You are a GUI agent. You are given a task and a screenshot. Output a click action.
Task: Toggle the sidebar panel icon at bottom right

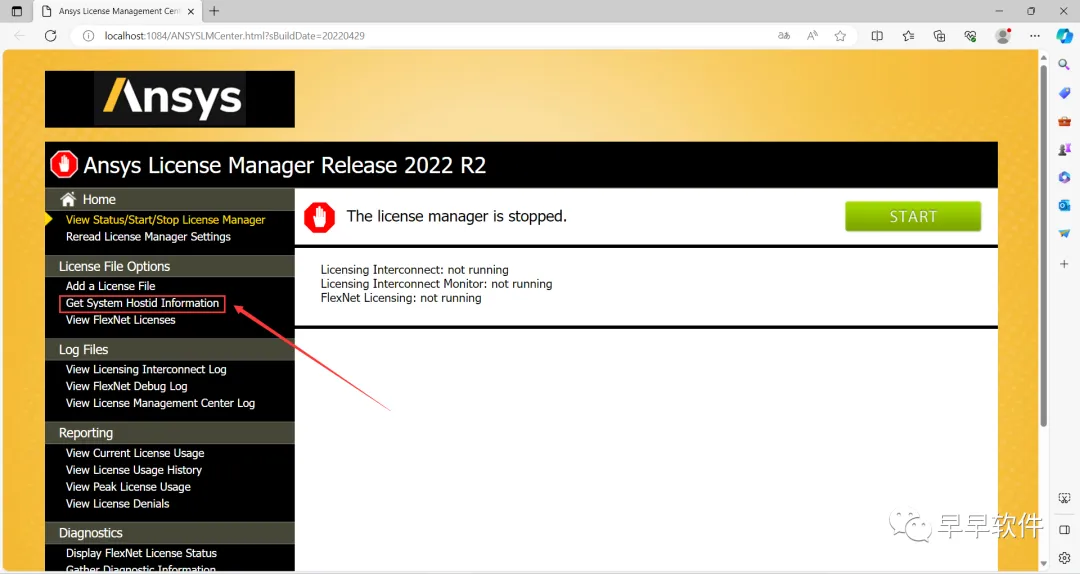coord(1064,530)
